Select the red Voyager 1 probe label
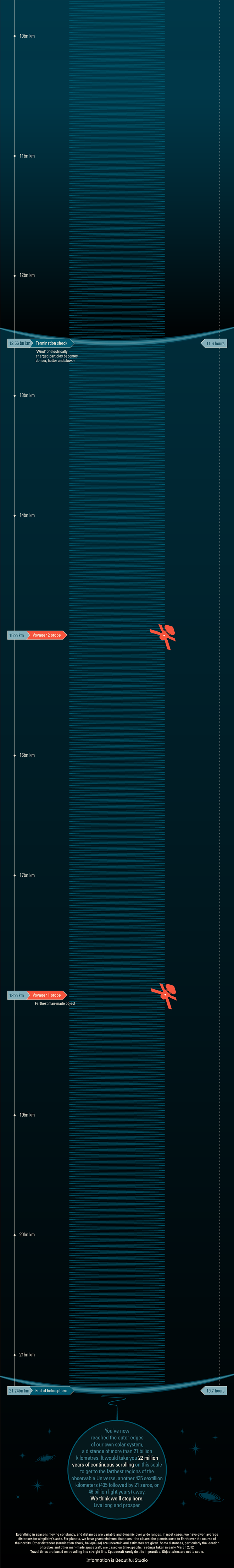Viewport: 234px width, 1568px height. (48, 995)
